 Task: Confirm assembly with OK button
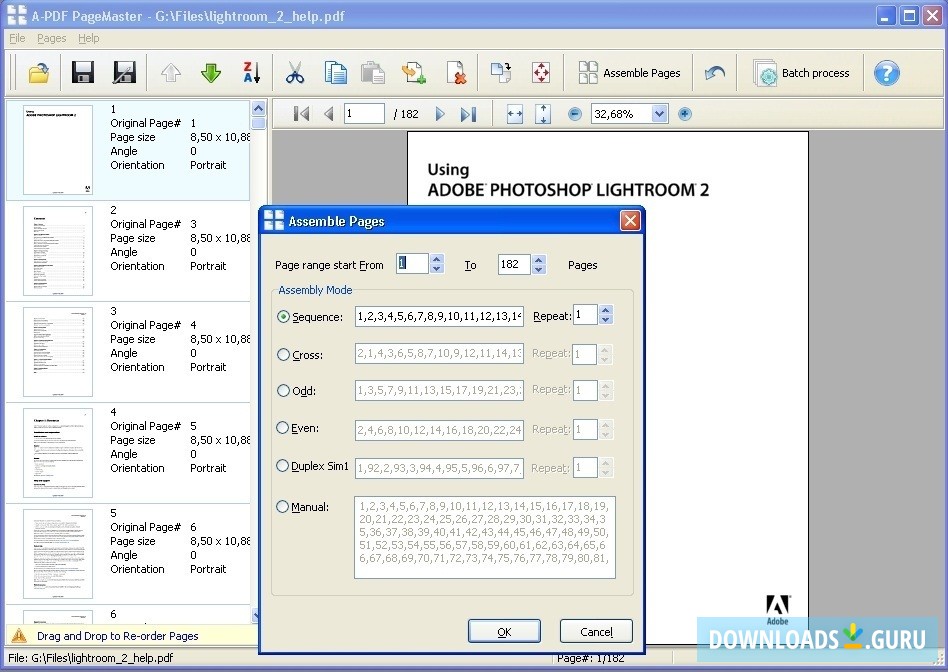coord(504,631)
